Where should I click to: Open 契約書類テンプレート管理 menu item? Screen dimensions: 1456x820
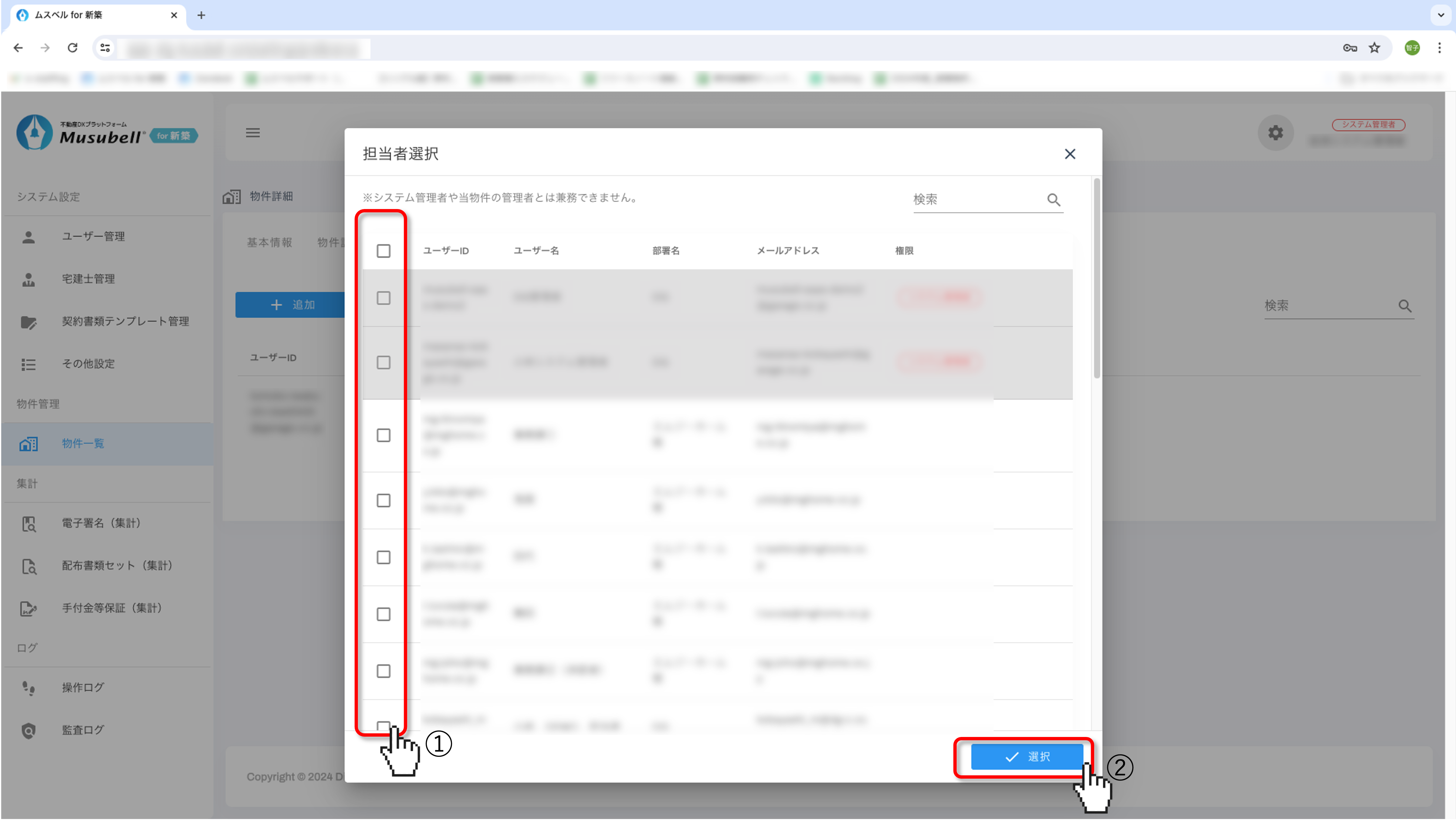125,321
